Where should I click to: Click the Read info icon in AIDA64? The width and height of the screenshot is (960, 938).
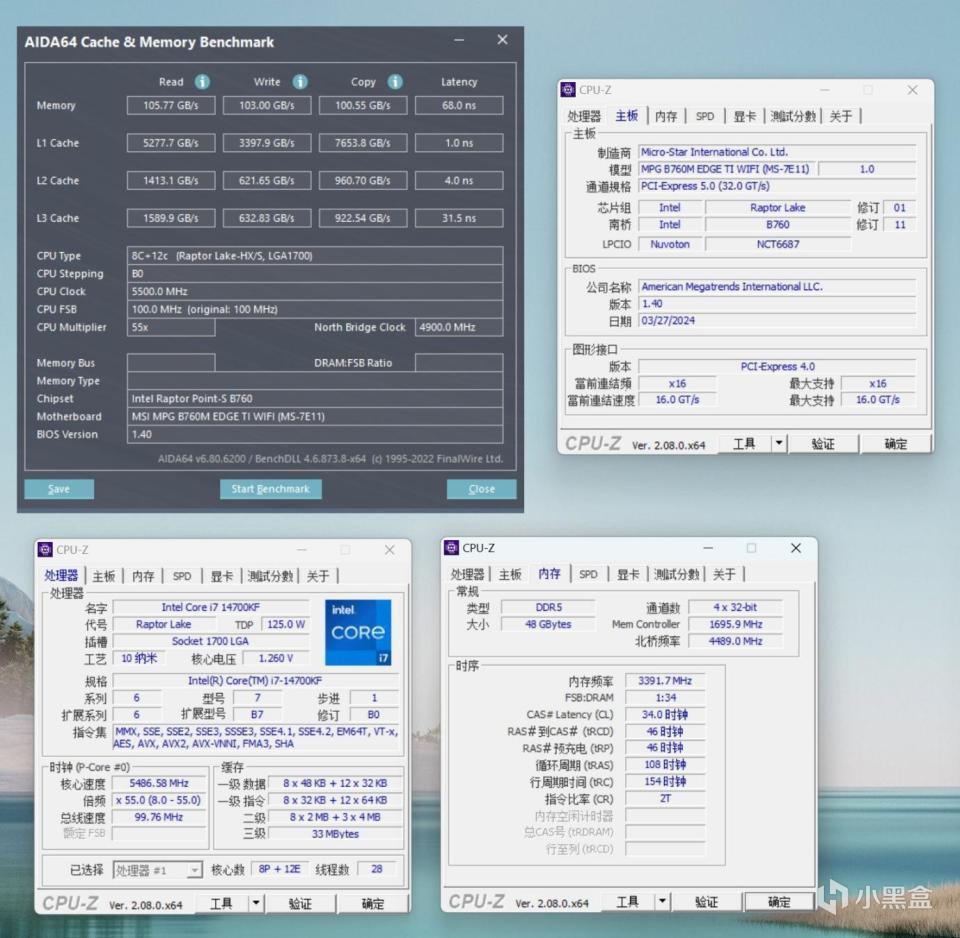pos(202,82)
